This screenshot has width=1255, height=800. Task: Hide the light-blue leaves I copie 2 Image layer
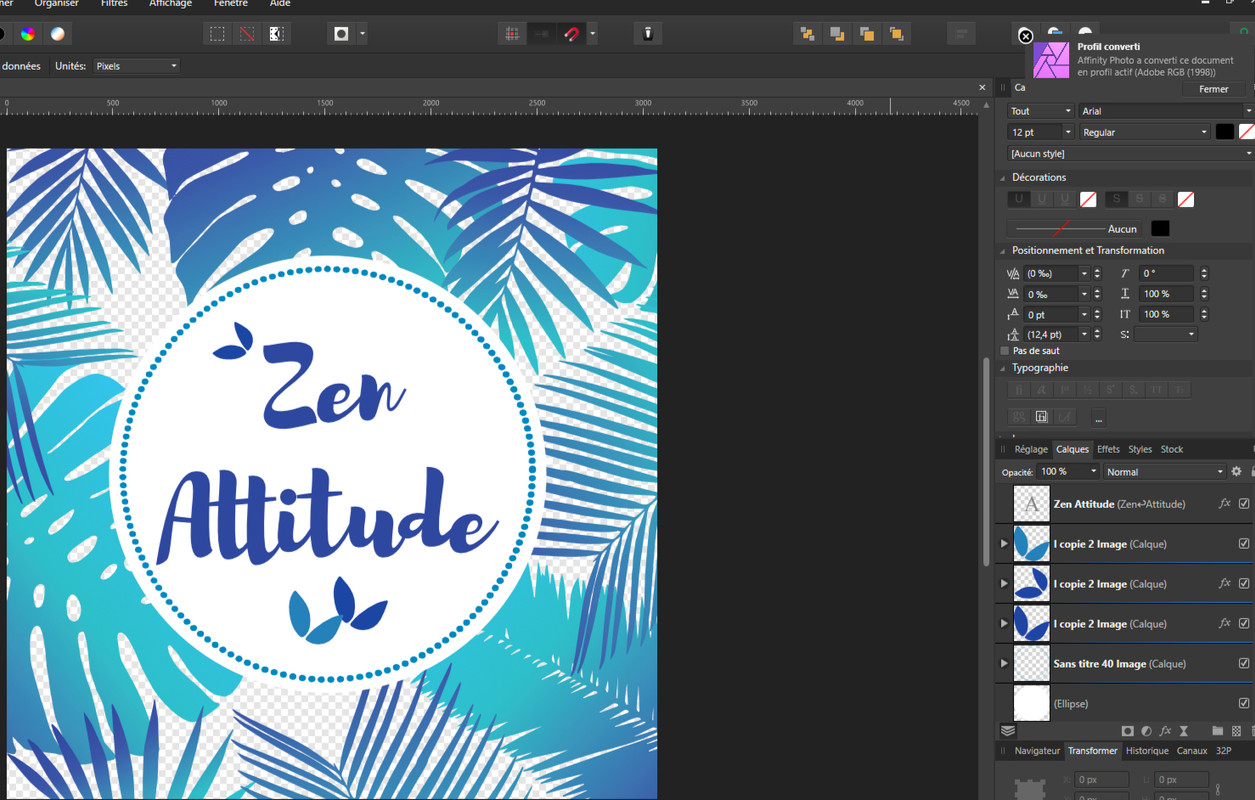click(1244, 544)
